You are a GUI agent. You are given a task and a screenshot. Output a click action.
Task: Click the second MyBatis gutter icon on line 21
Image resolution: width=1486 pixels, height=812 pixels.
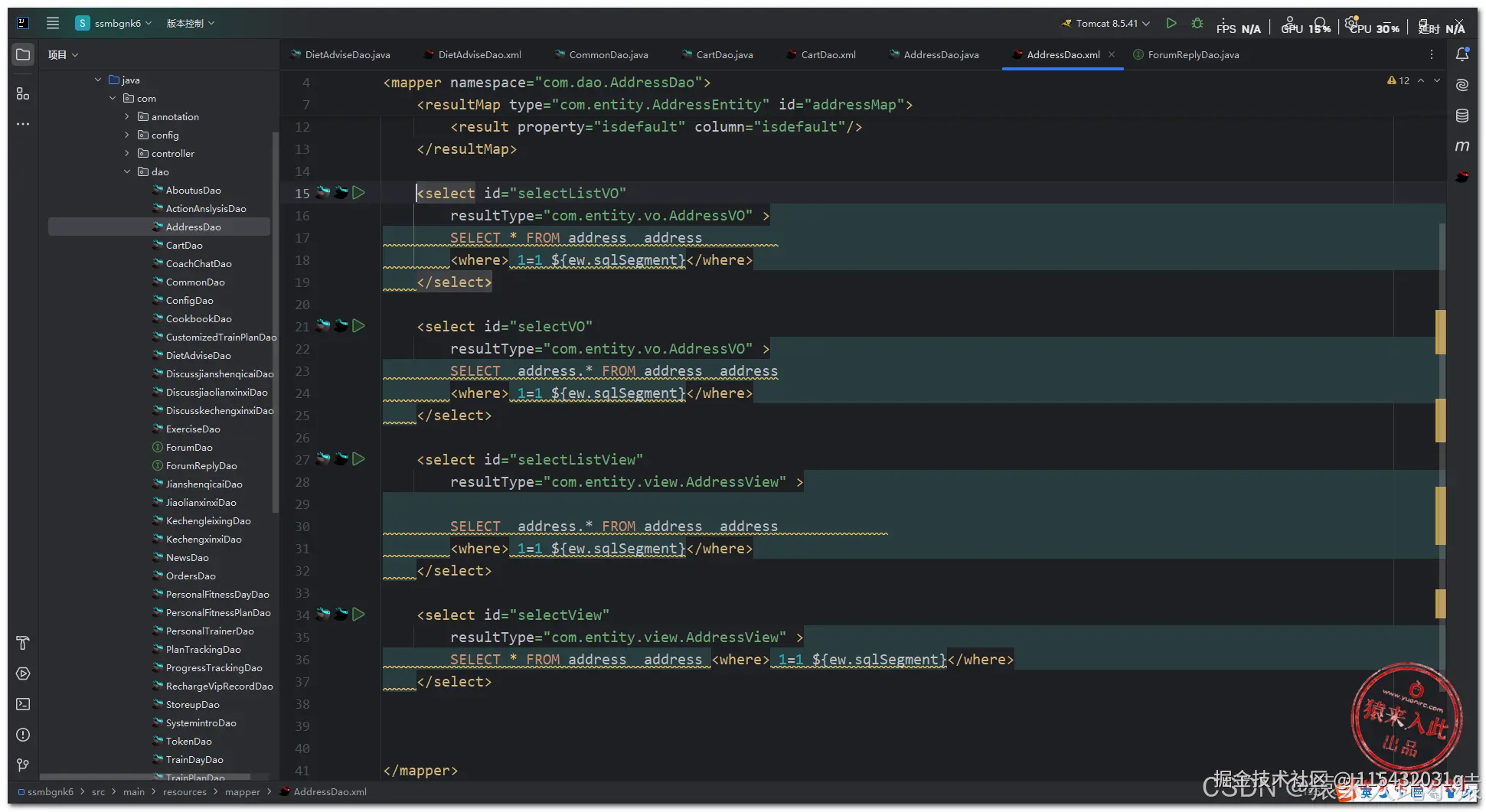[341, 326]
